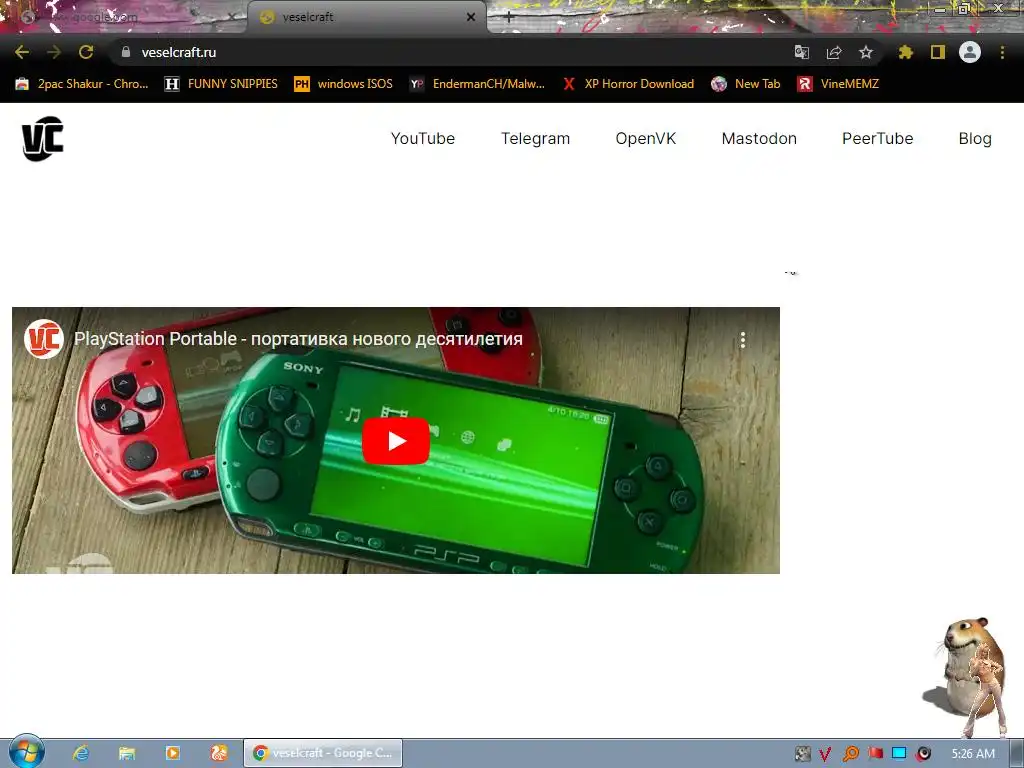Toggle the Chrome side panel
This screenshot has height=768, width=1024.
938,52
